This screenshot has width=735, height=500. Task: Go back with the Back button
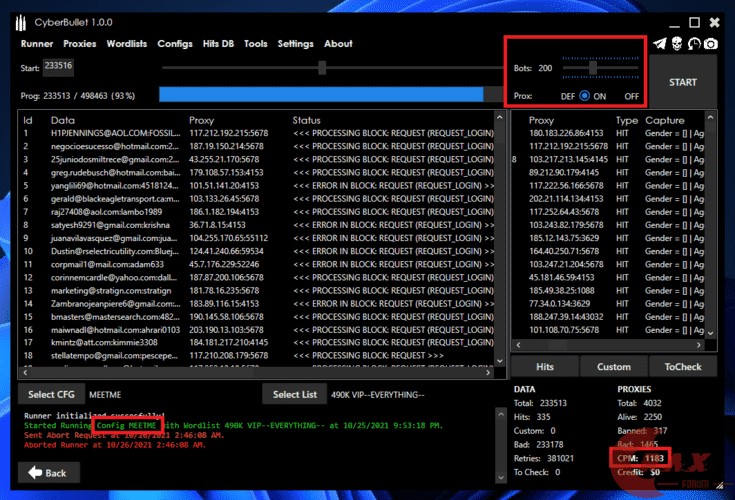(49, 473)
